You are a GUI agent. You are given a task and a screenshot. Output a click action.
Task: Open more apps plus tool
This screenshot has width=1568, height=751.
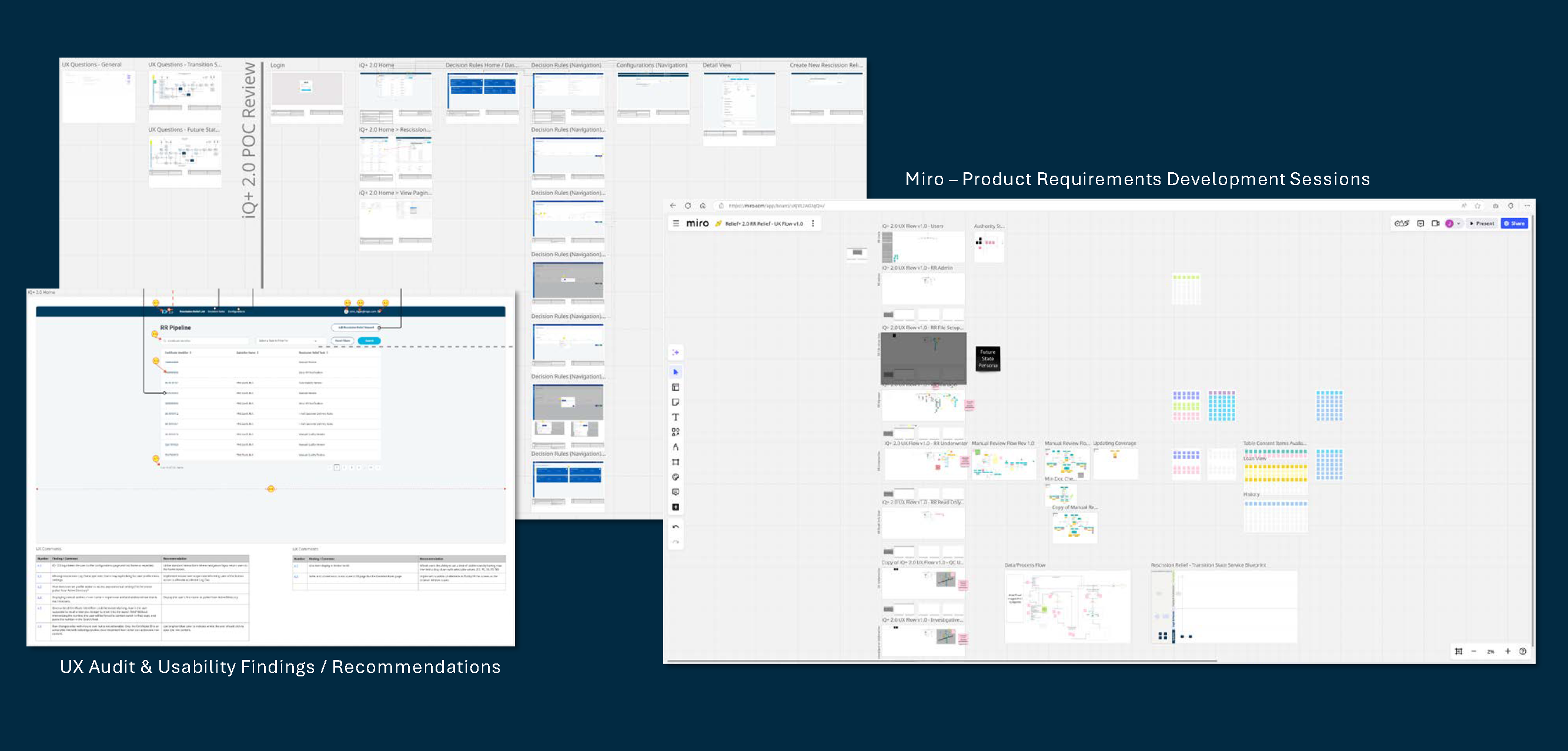[676, 507]
